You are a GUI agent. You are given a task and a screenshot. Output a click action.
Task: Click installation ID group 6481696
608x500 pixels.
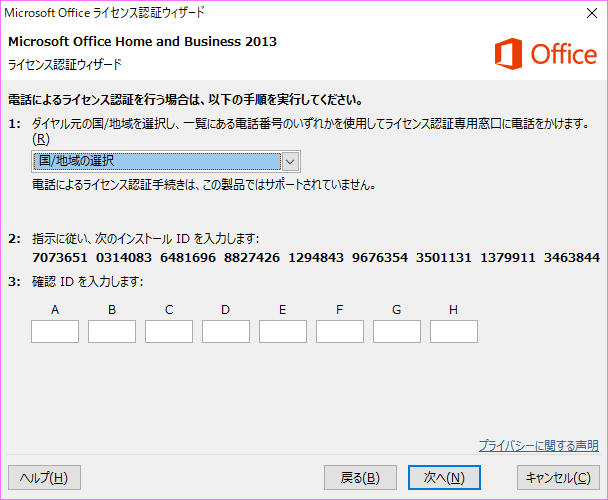[x=188, y=258]
